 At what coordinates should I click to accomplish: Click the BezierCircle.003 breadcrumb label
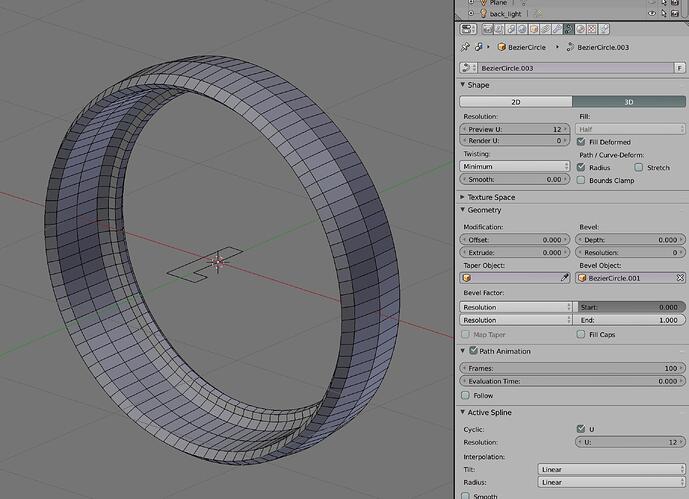(x=603, y=47)
